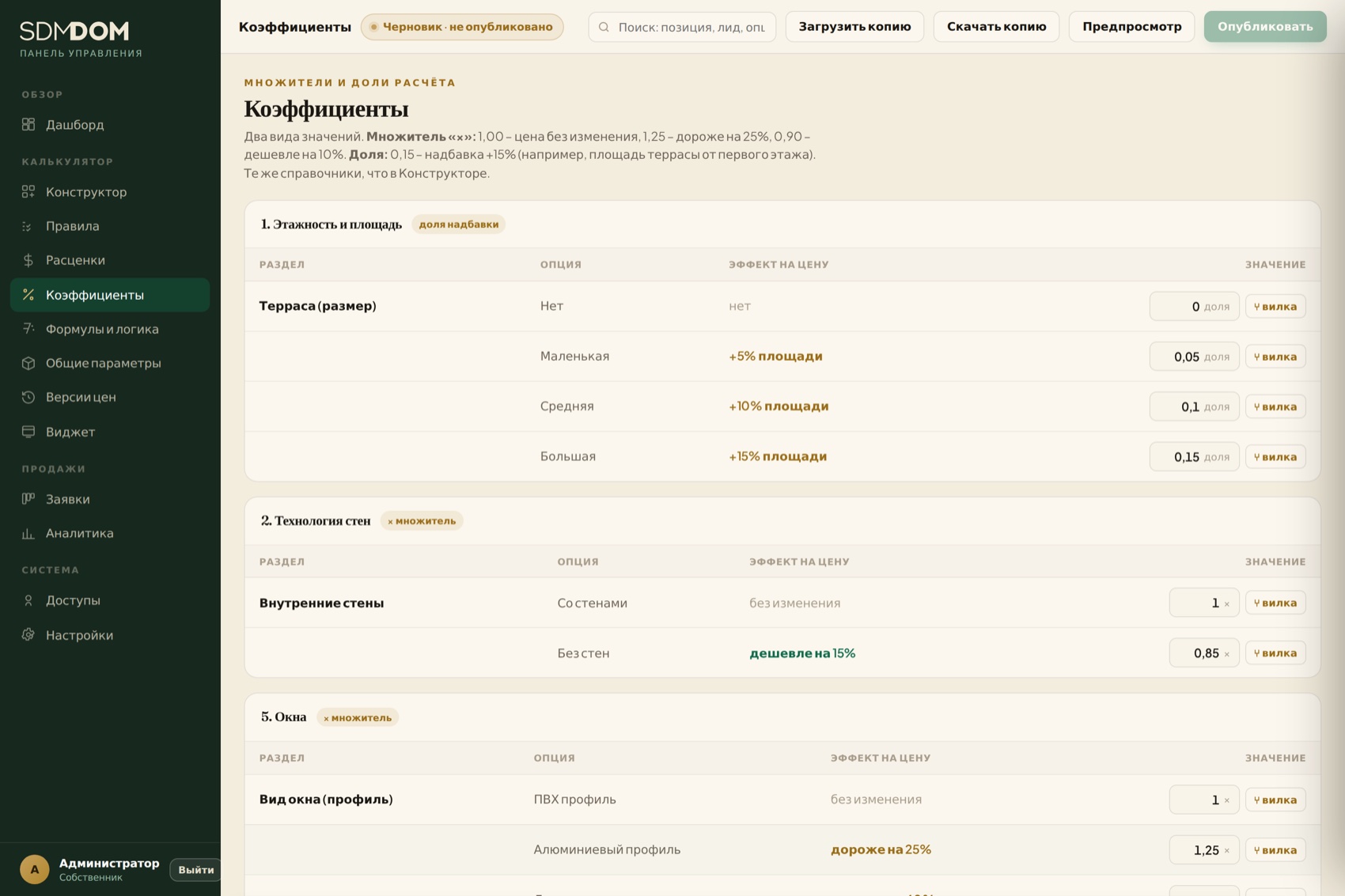The width and height of the screenshot is (1345, 896).
Task: Click вилка button for Без стен row
Action: point(1275,652)
